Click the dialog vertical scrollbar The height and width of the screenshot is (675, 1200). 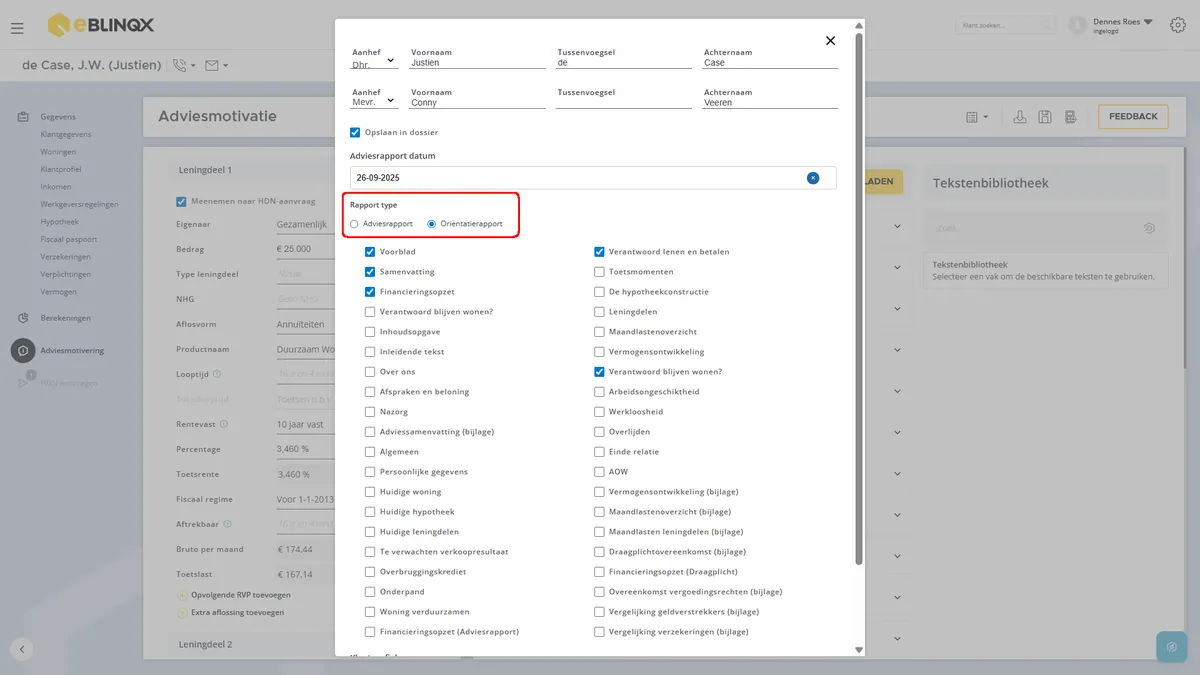pos(858,299)
